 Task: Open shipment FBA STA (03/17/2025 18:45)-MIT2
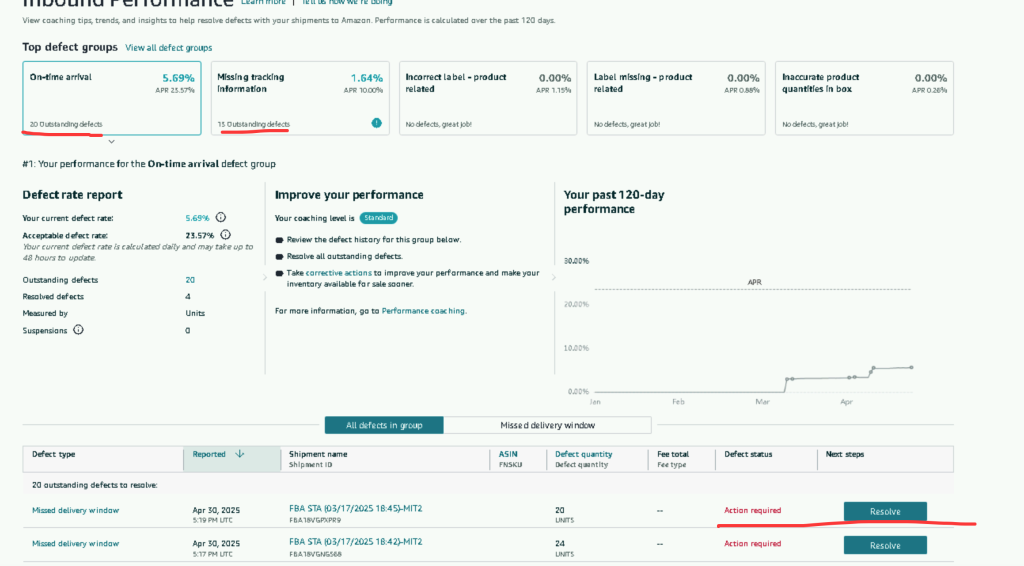(x=355, y=508)
